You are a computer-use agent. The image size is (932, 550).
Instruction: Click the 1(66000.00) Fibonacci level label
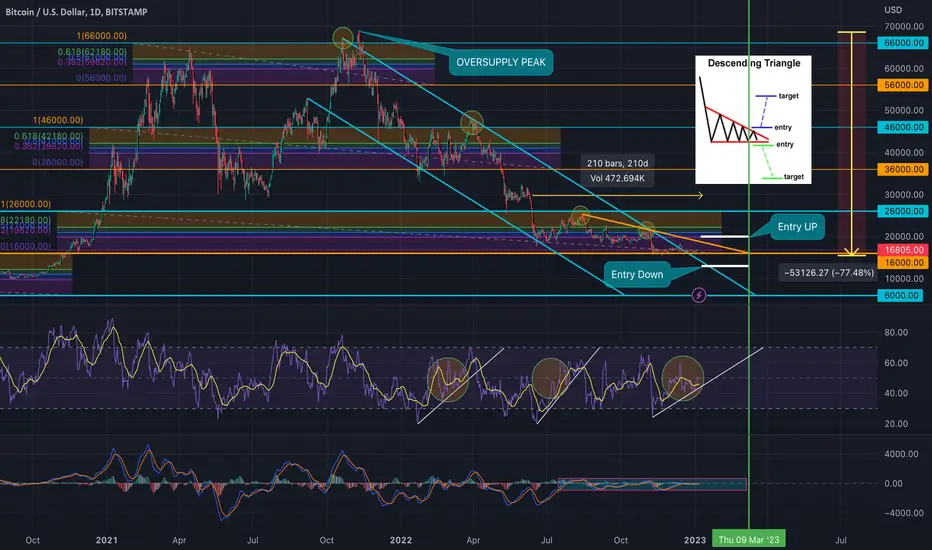click(101, 36)
